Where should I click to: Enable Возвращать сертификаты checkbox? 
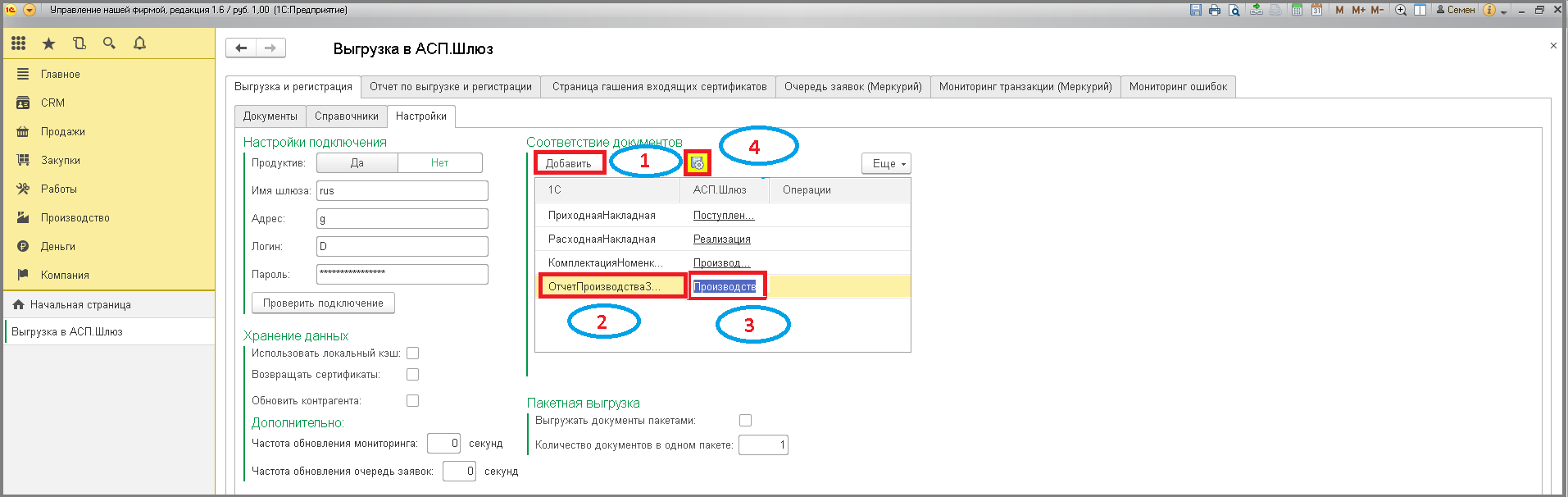tap(413, 374)
